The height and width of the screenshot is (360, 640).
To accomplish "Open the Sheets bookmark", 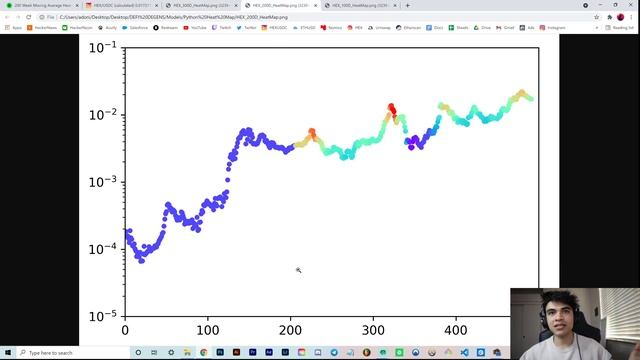I will coord(458,28).
